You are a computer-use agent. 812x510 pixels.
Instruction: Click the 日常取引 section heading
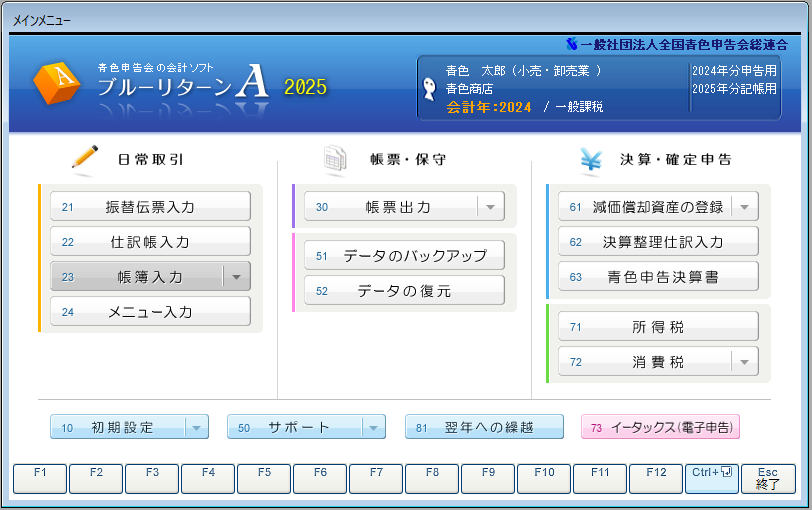(151, 159)
